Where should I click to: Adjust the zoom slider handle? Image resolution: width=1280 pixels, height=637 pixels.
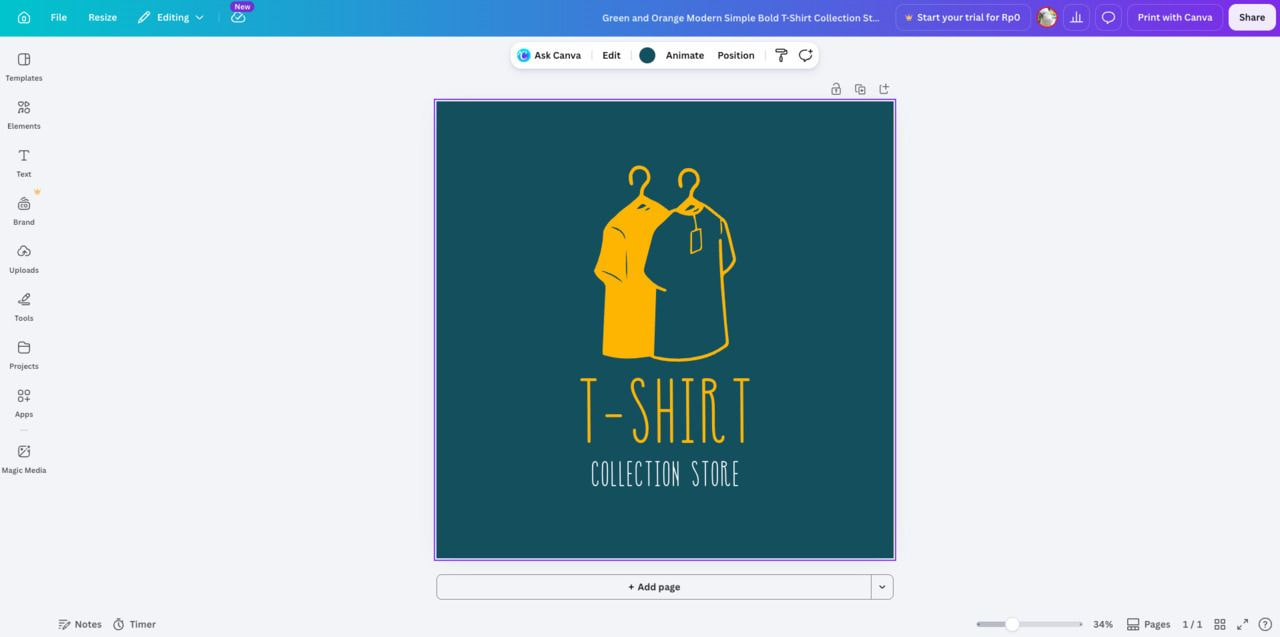(x=1012, y=624)
